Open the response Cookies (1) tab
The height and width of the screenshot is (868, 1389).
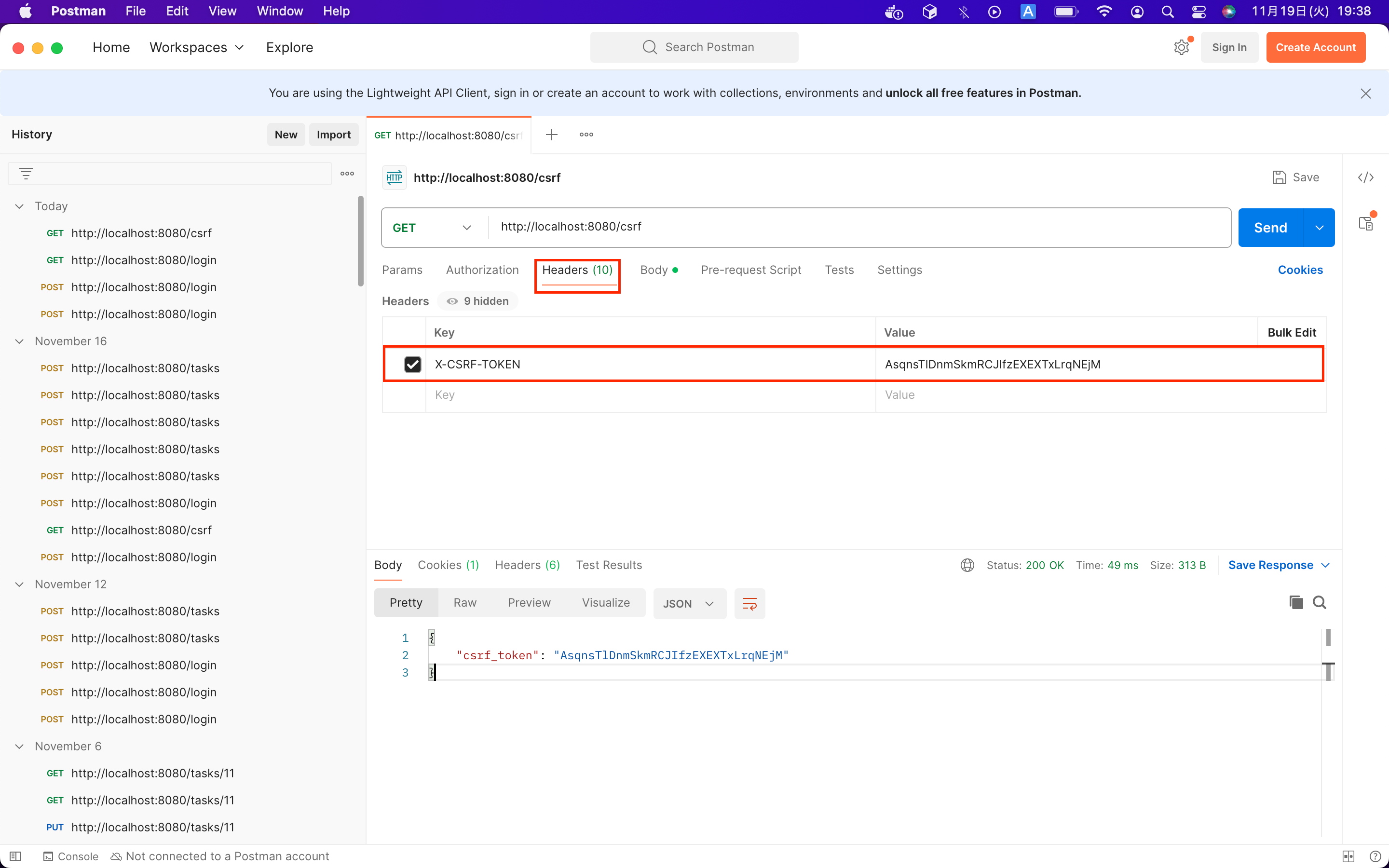[448, 565]
